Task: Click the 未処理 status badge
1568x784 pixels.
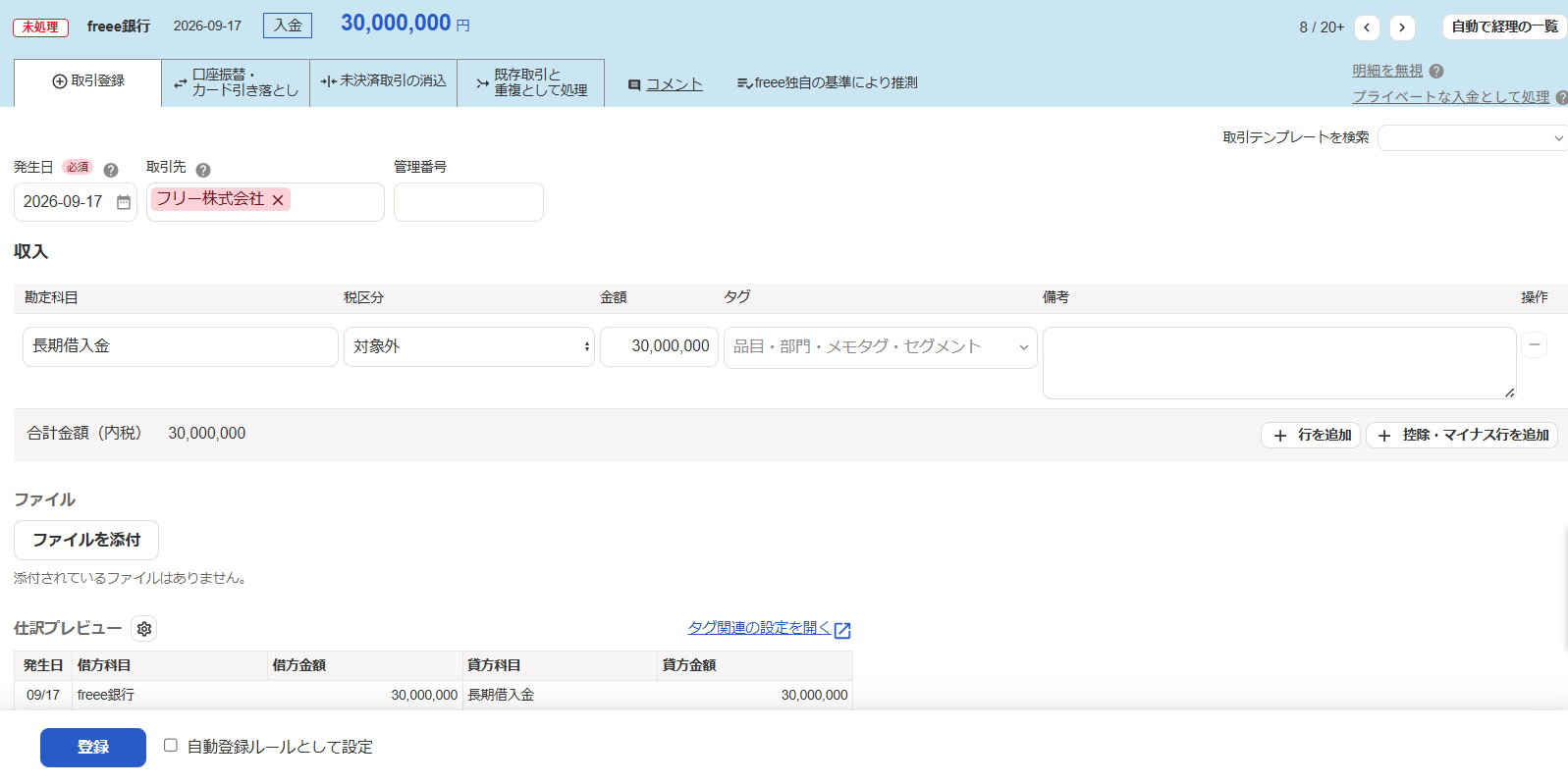Action: (40, 27)
